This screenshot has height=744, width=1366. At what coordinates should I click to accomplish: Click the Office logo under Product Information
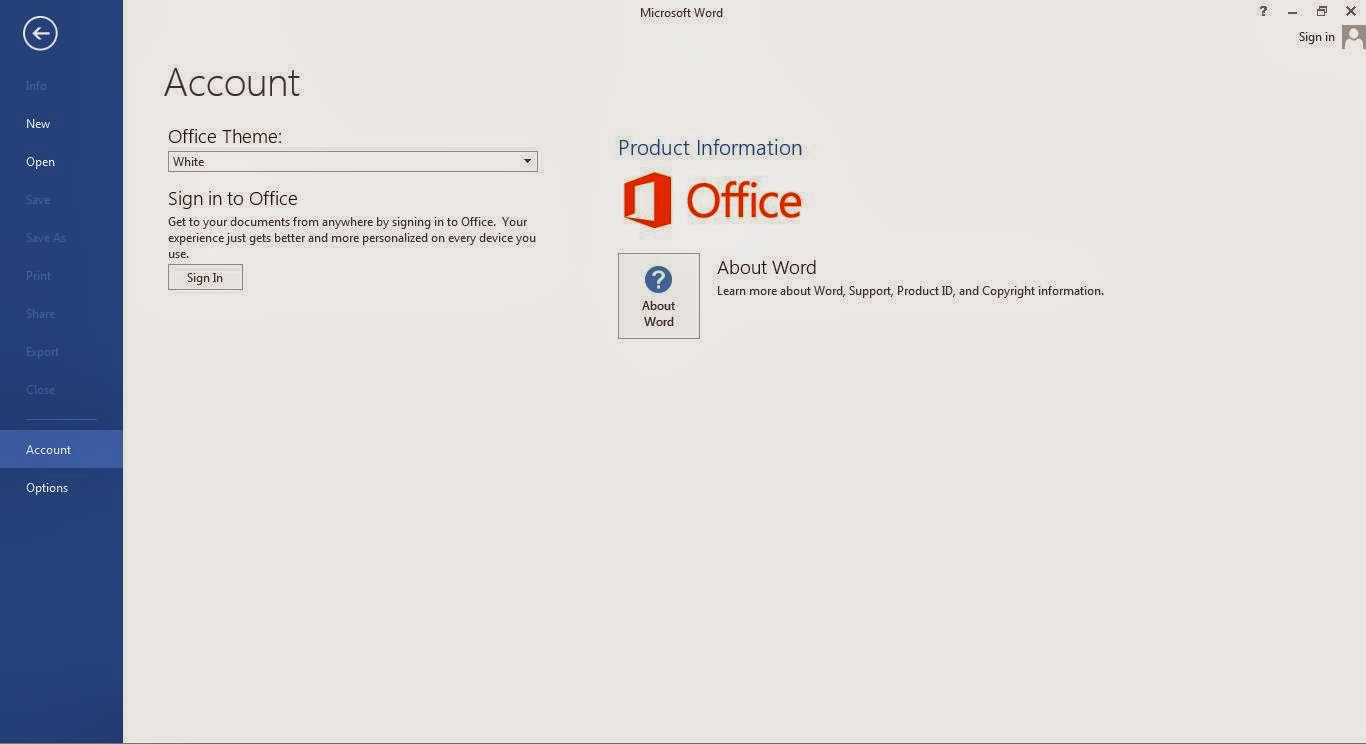click(712, 201)
